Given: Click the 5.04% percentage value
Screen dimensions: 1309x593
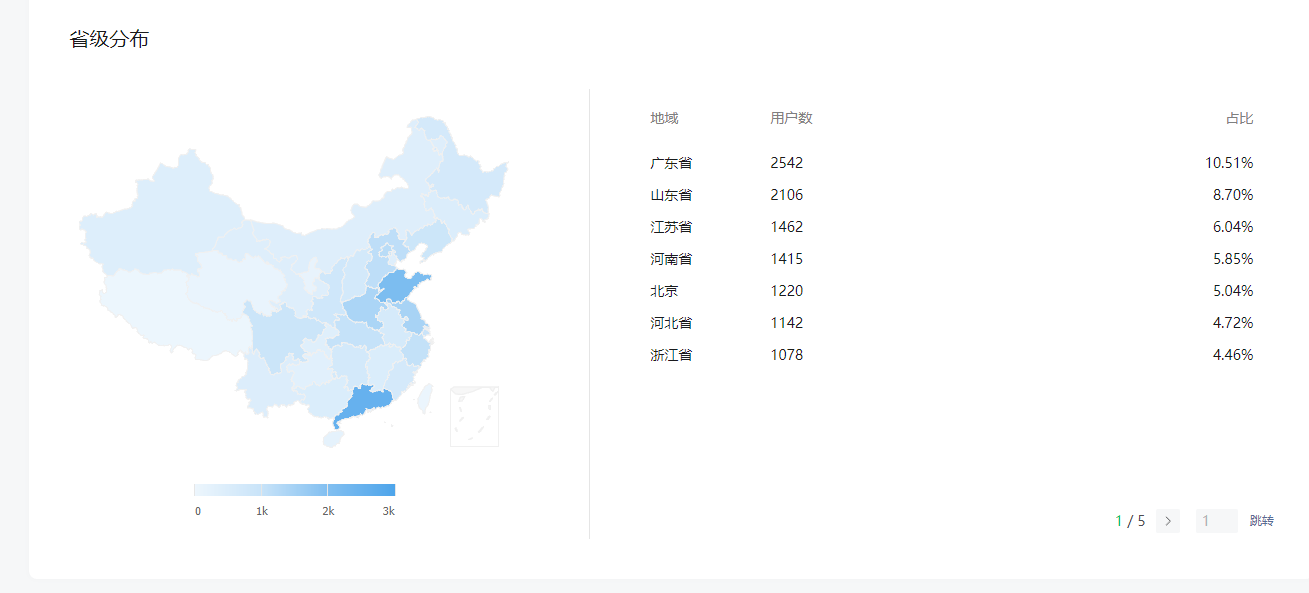Looking at the screenshot, I should (x=1233, y=291).
